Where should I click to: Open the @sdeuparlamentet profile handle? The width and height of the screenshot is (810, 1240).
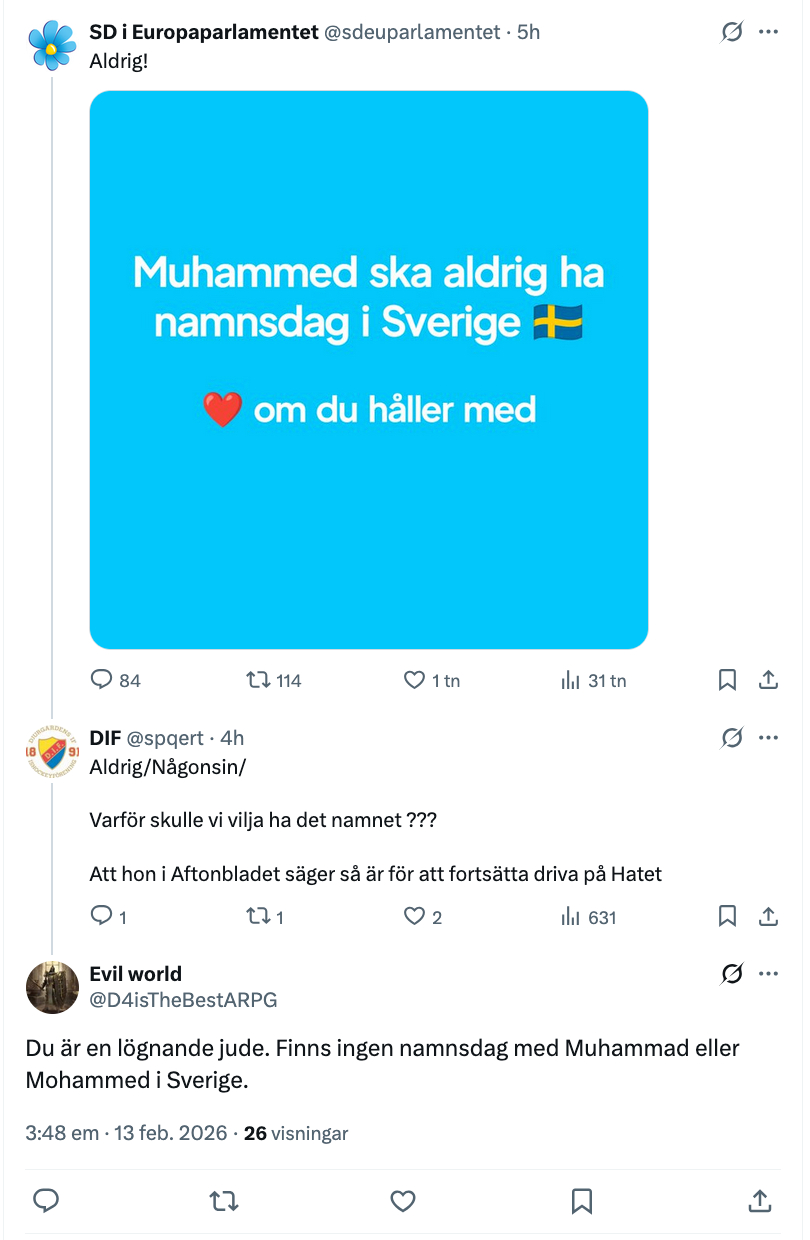pos(412,32)
